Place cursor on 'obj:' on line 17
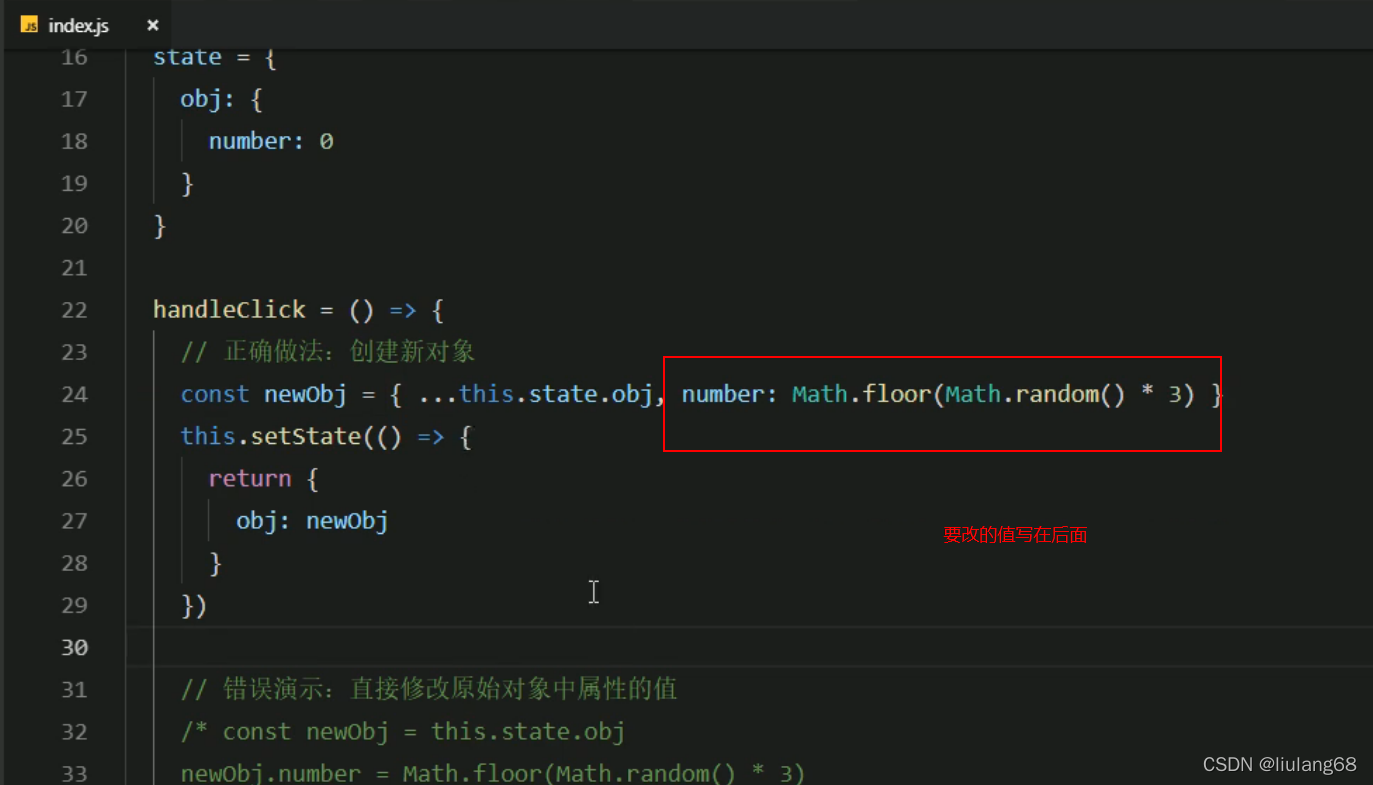Viewport: 1373px width, 785px height. pos(207,99)
